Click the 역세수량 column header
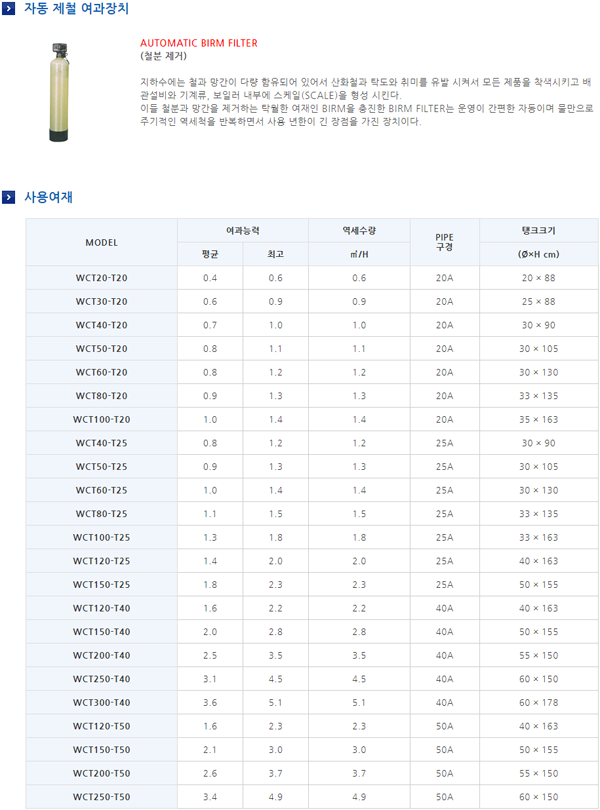 359,231
